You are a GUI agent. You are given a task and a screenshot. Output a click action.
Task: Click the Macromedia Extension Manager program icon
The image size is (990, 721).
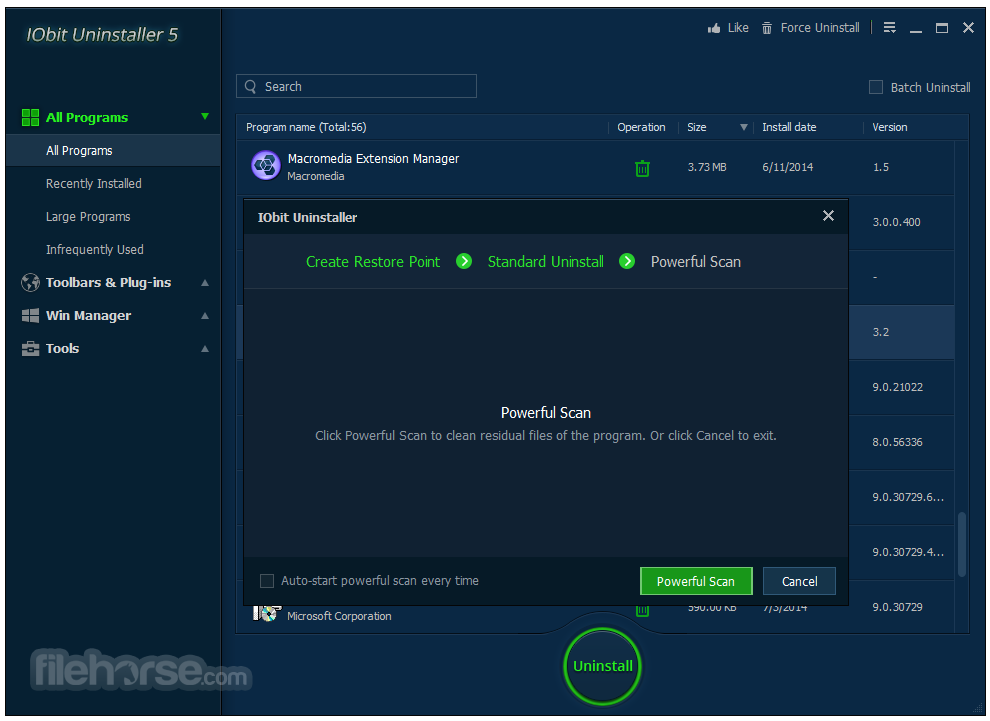[x=266, y=166]
